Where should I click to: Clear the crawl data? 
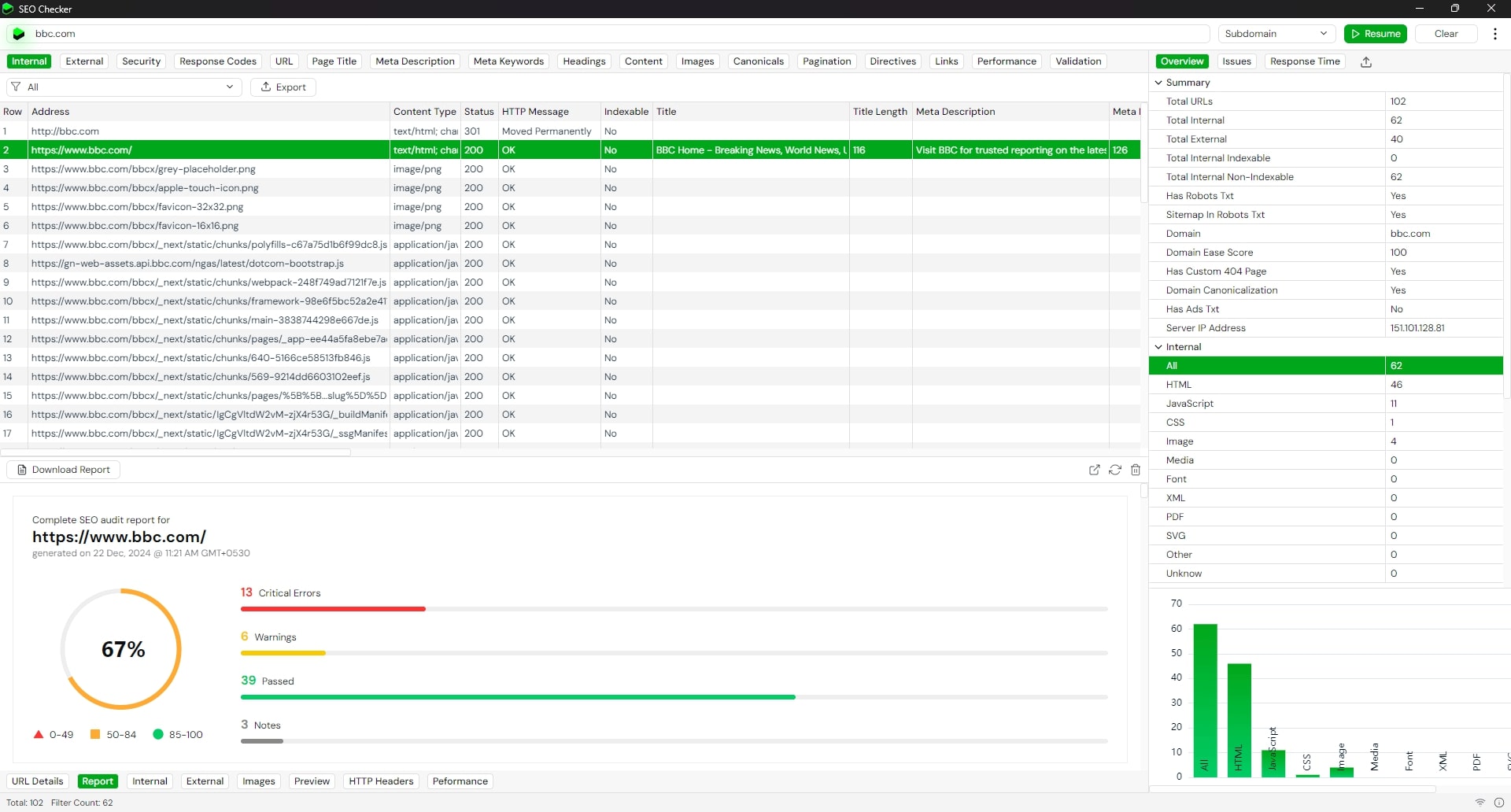1446,34
